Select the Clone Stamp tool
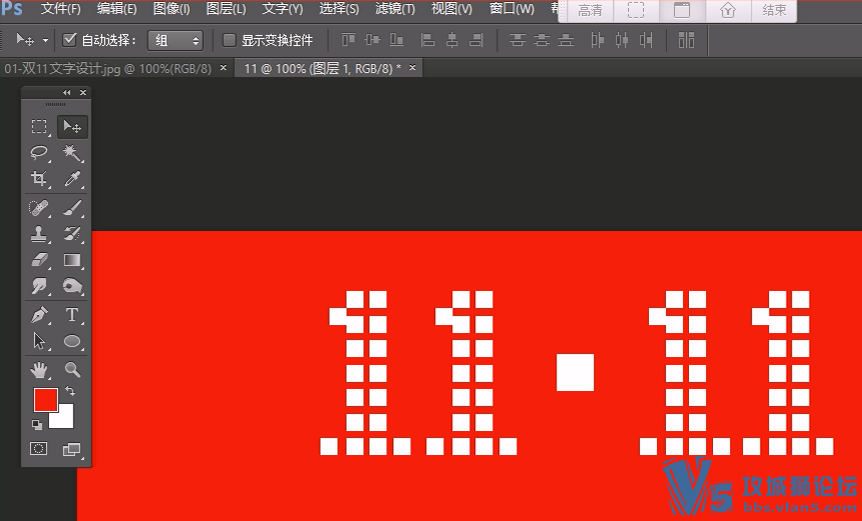This screenshot has height=521, width=862. [39, 234]
